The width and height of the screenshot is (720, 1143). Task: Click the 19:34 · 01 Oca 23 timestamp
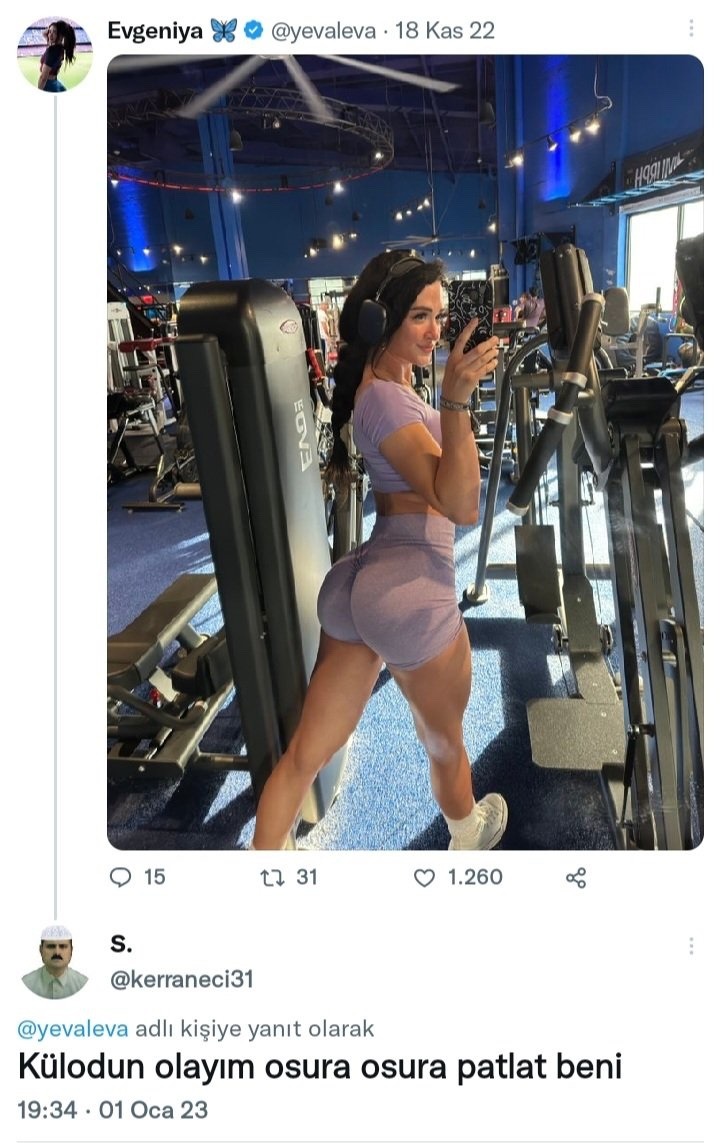coord(113,1110)
